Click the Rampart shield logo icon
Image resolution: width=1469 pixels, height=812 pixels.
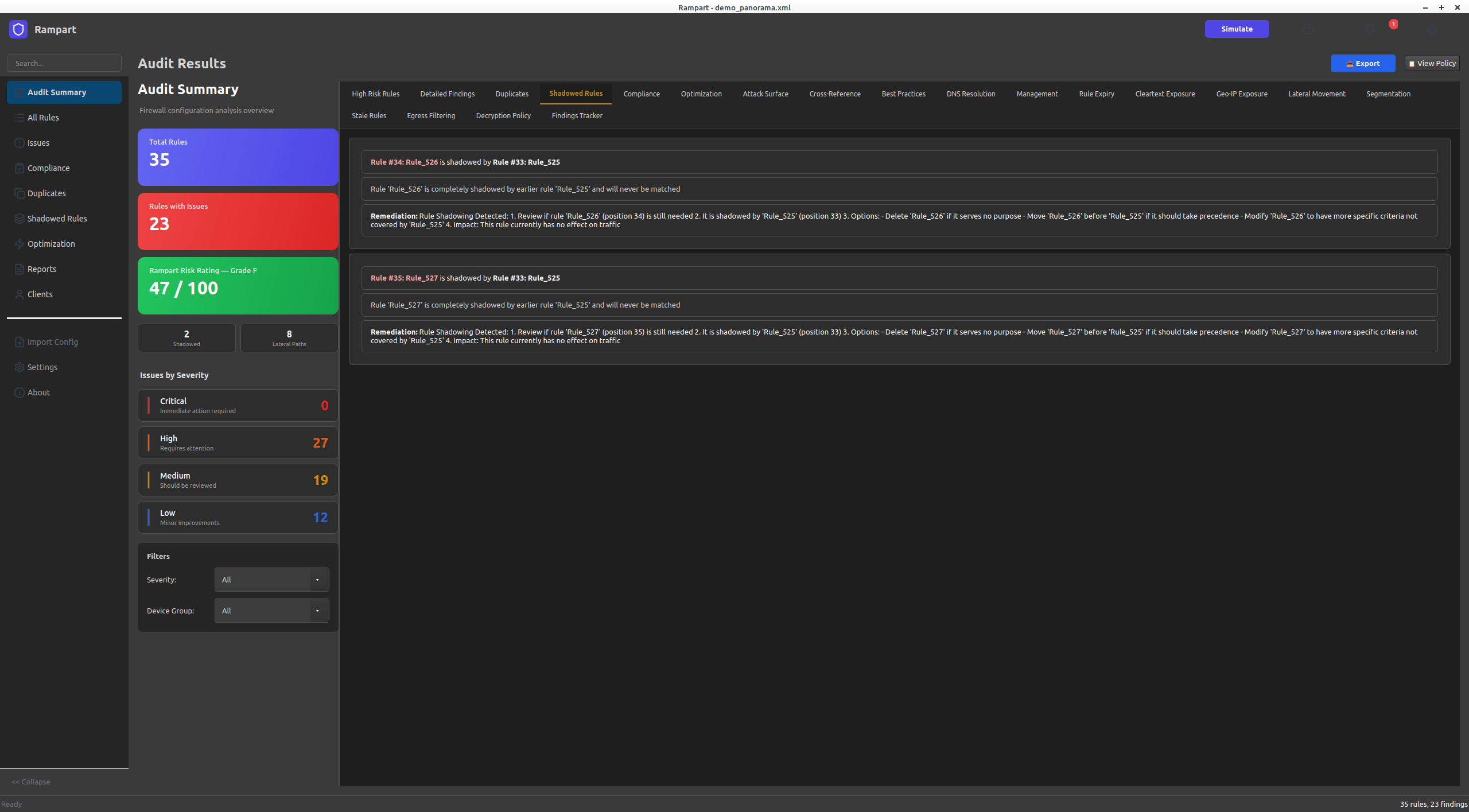point(18,29)
